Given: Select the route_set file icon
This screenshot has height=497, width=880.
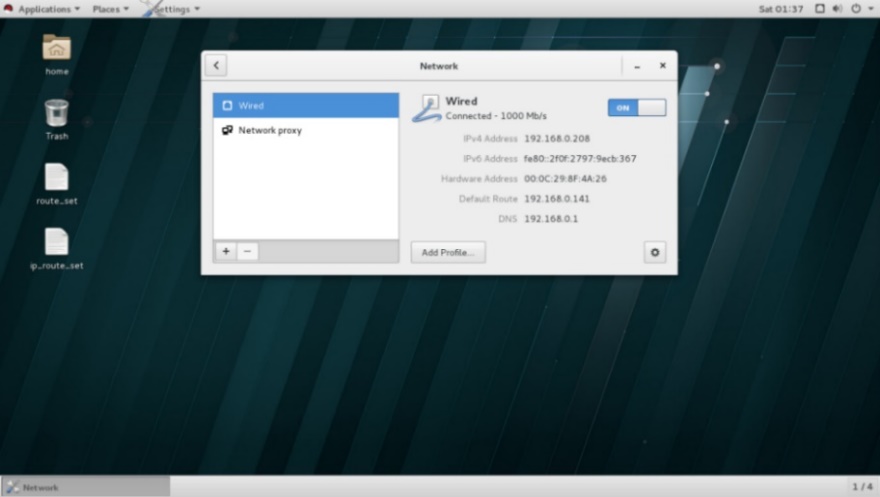Looking at the screenshot, I should pyautogui.click(x=57, y=178).
